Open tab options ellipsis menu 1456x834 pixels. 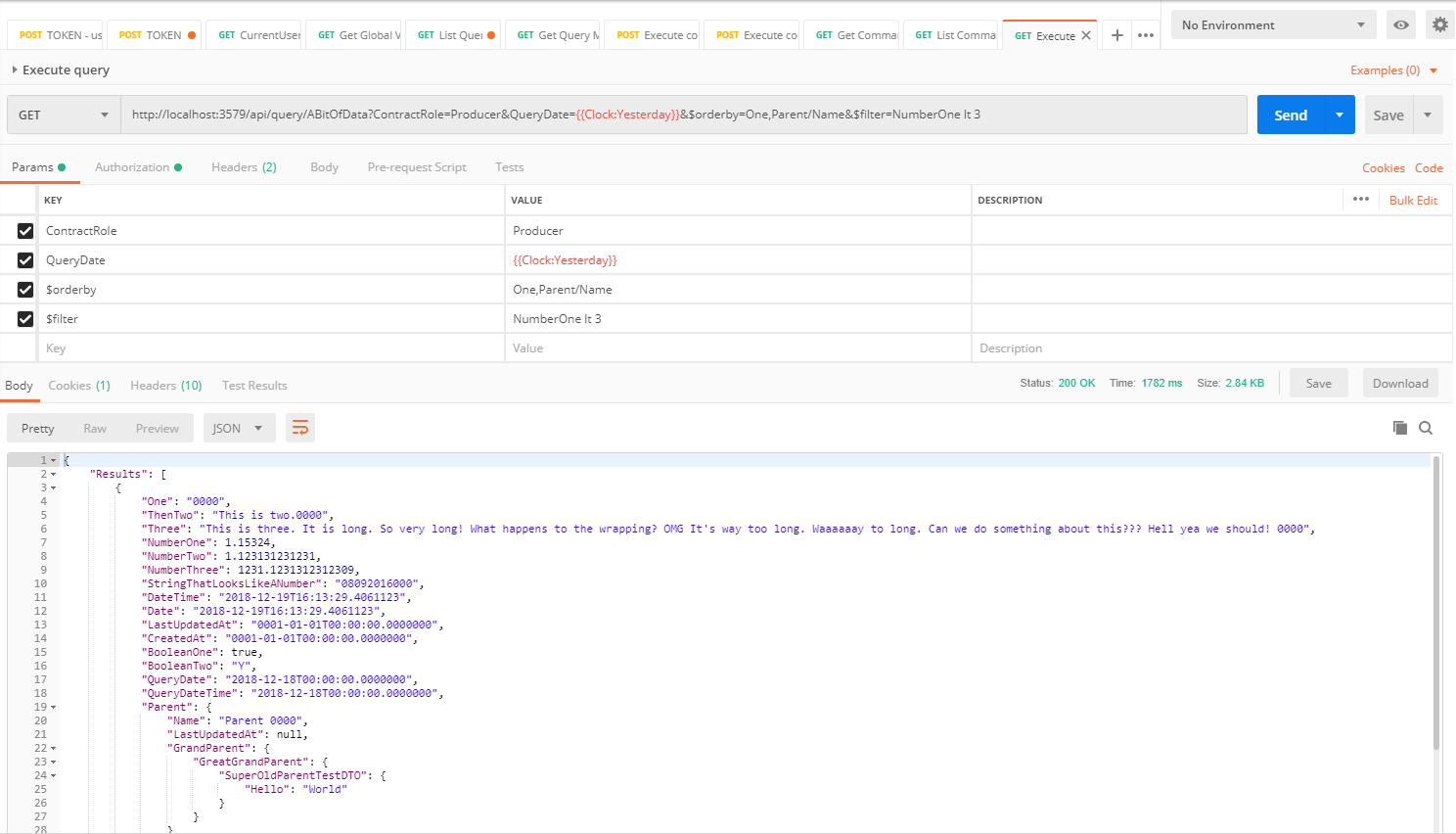pos(1146,35)
